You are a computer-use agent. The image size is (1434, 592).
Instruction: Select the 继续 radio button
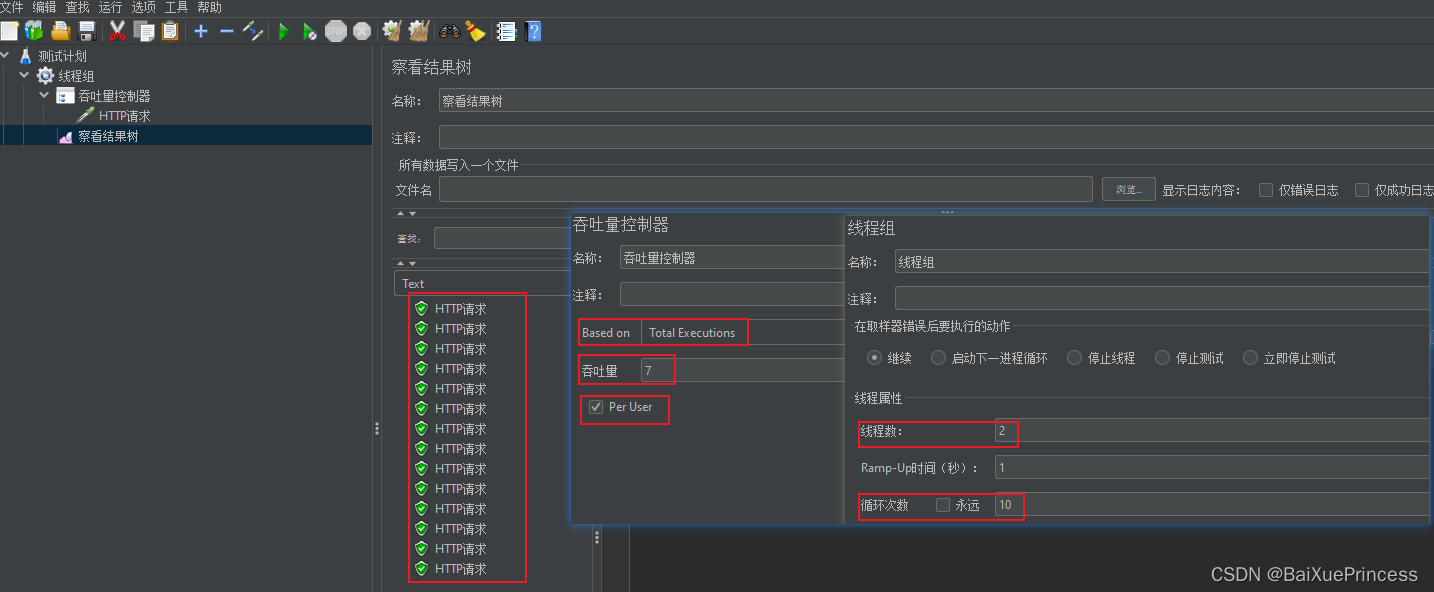(874, 359)
